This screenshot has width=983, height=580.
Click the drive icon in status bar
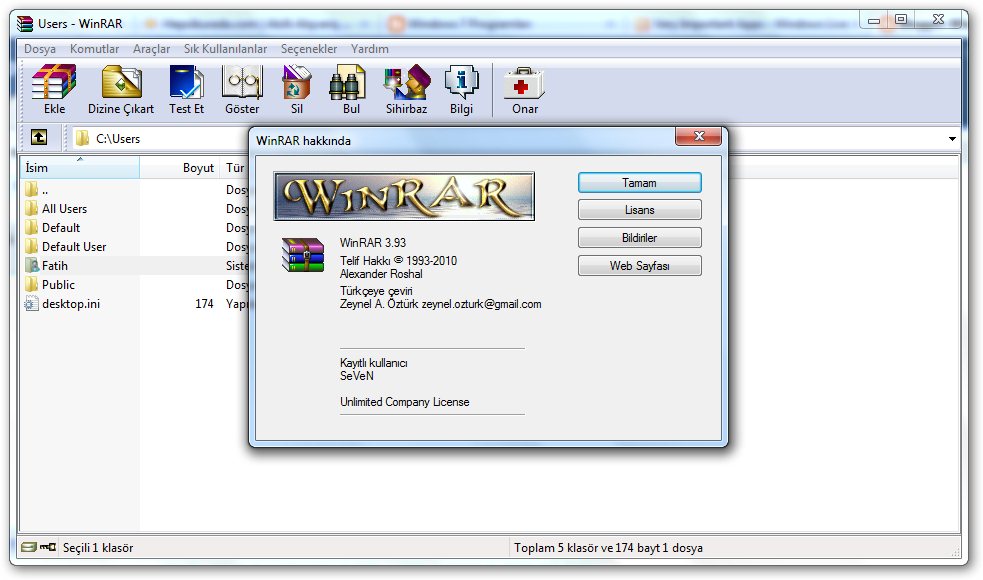pyautogui.click(x=29, y=547)
